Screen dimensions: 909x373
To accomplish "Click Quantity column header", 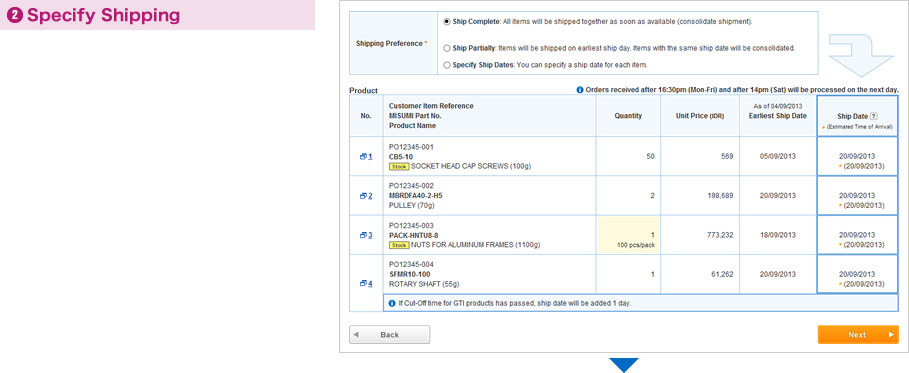I will [628, 116].
